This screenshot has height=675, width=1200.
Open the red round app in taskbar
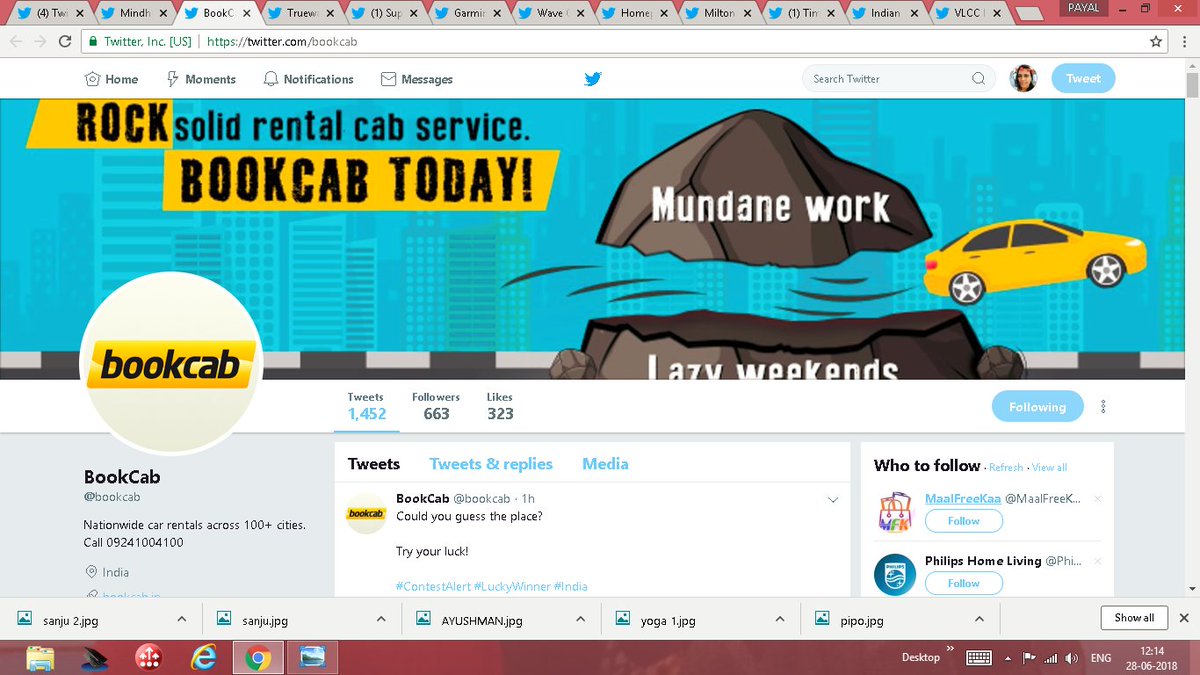[149, 658]
